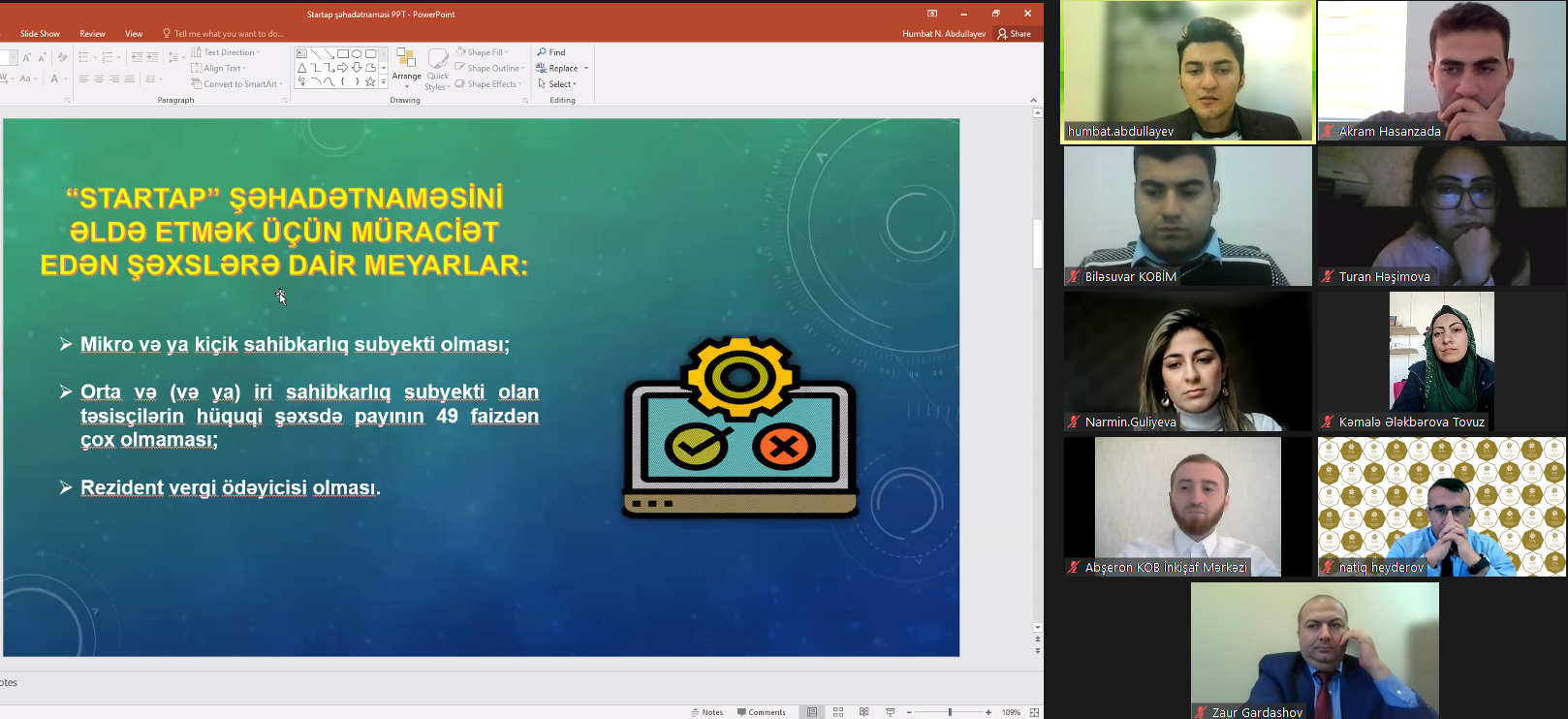Choose the diagonal line shape
1568x719 pixels.
[x=316, y=53]
